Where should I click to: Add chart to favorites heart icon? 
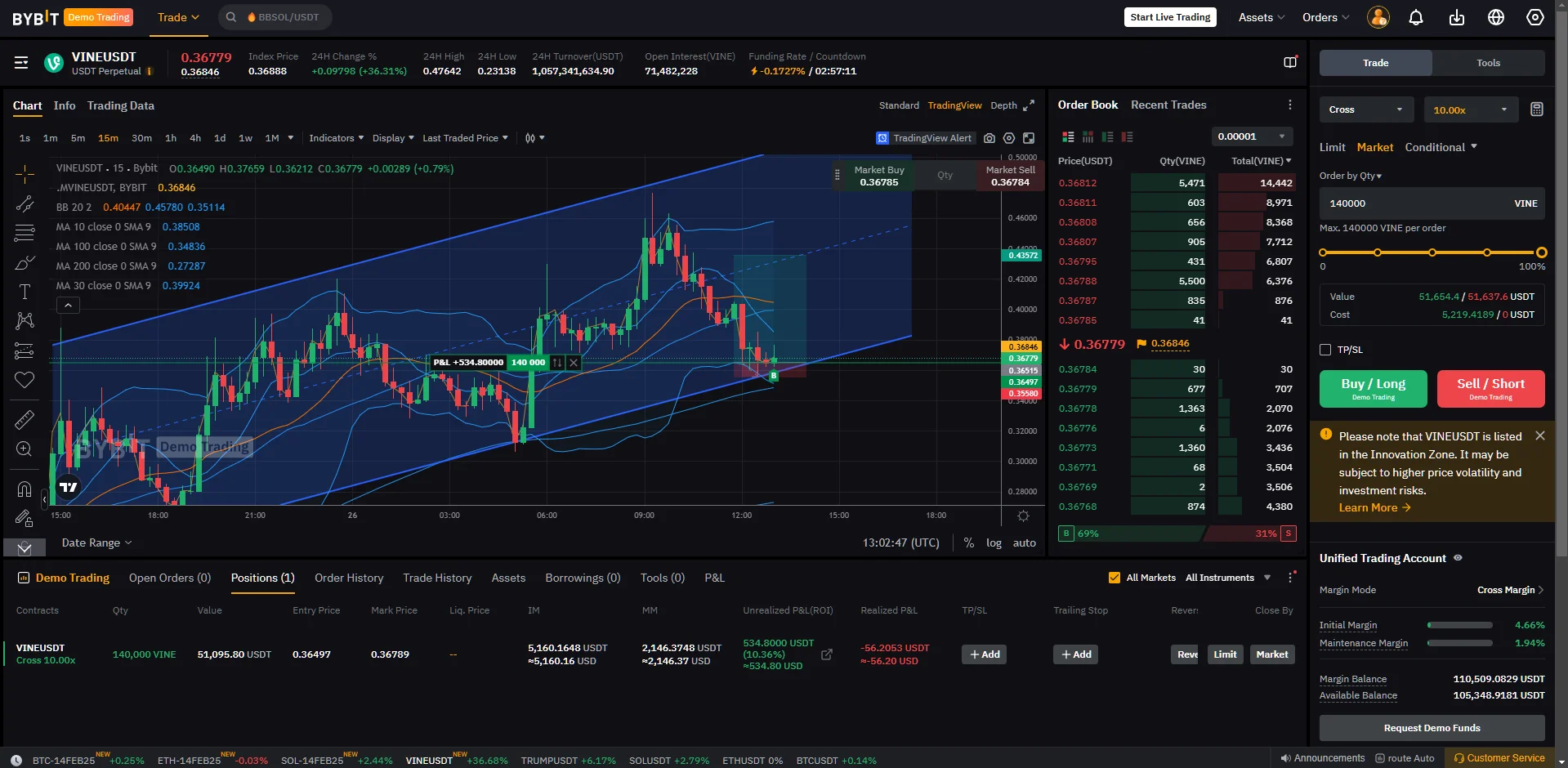25,379
